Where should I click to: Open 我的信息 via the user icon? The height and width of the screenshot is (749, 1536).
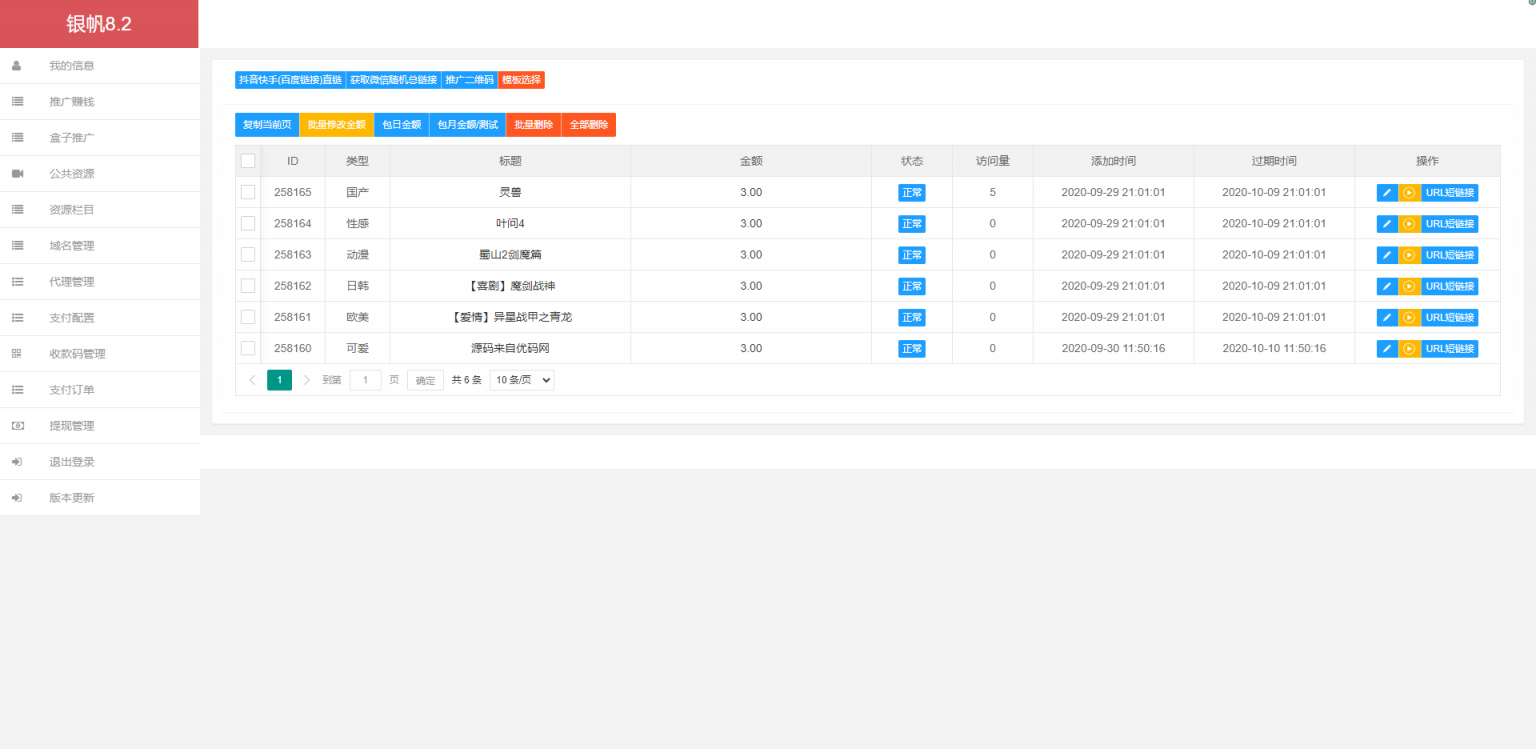15,65
